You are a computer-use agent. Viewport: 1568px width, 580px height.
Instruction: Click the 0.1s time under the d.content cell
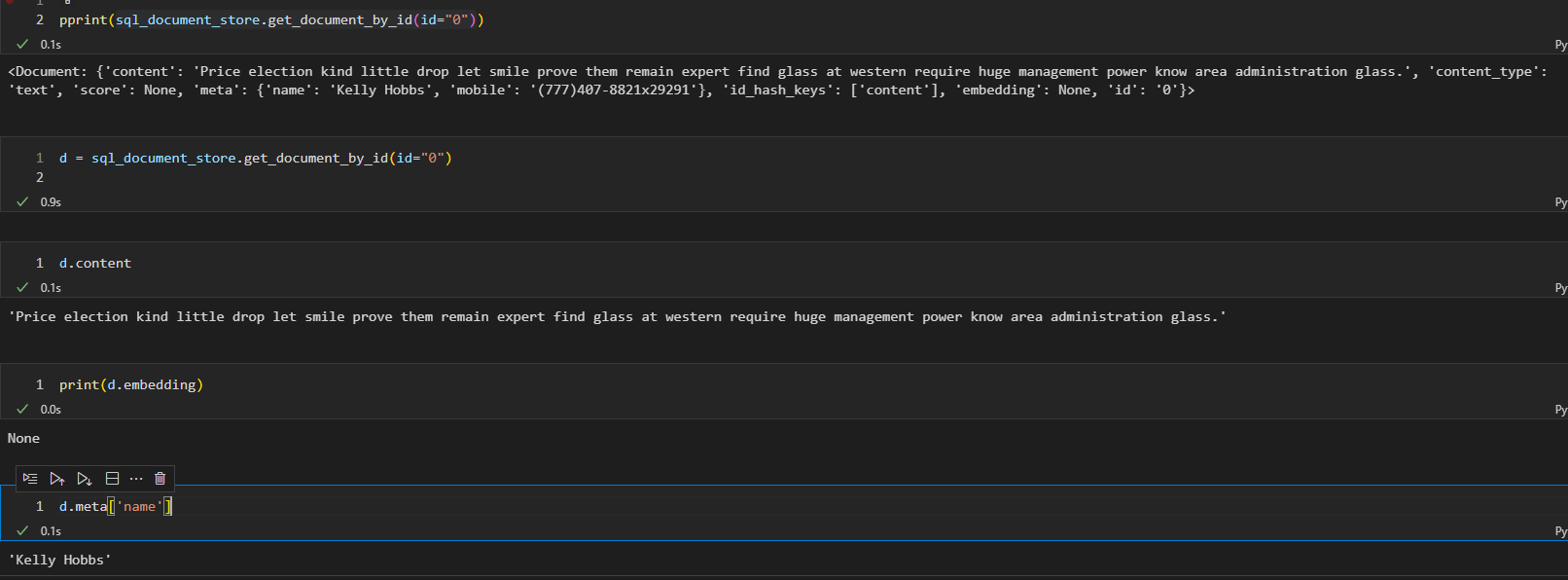click(x=51, y=288)
